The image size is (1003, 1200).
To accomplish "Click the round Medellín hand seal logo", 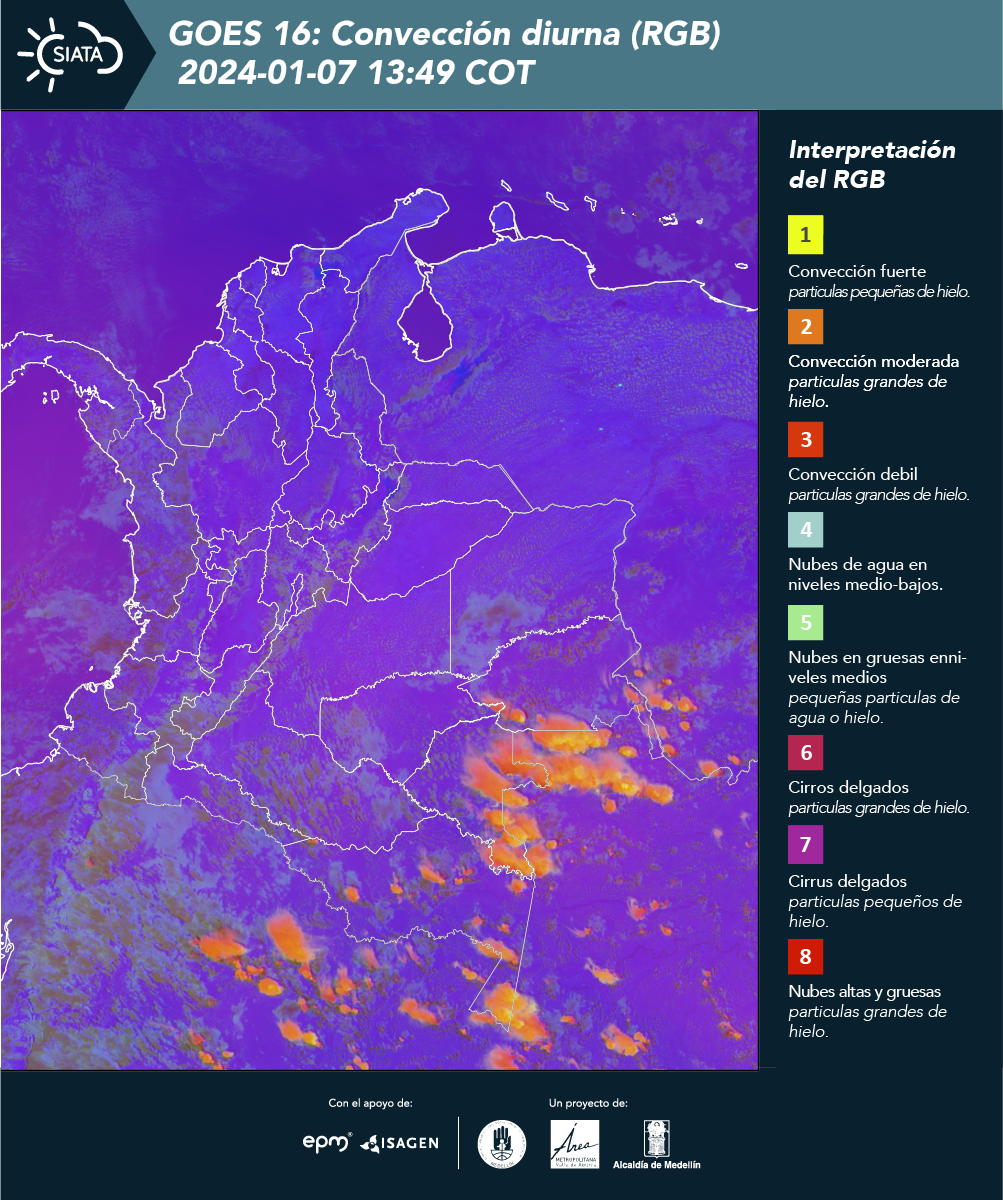I will coord(502,1144).
